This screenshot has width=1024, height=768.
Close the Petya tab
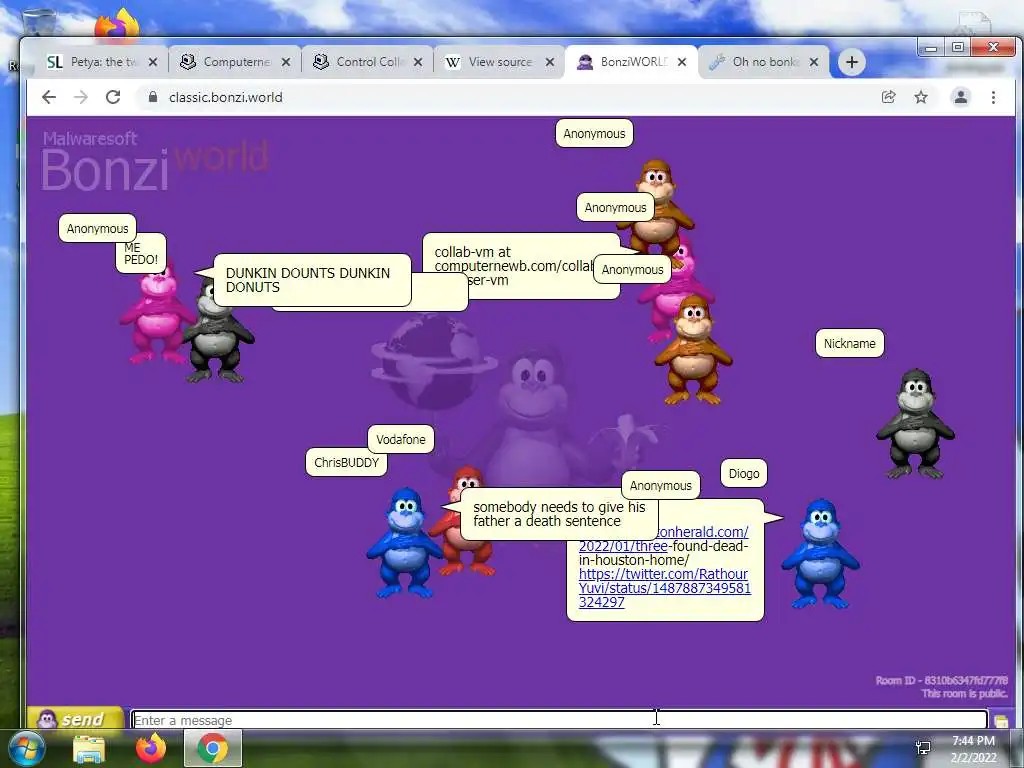(152, 62)
